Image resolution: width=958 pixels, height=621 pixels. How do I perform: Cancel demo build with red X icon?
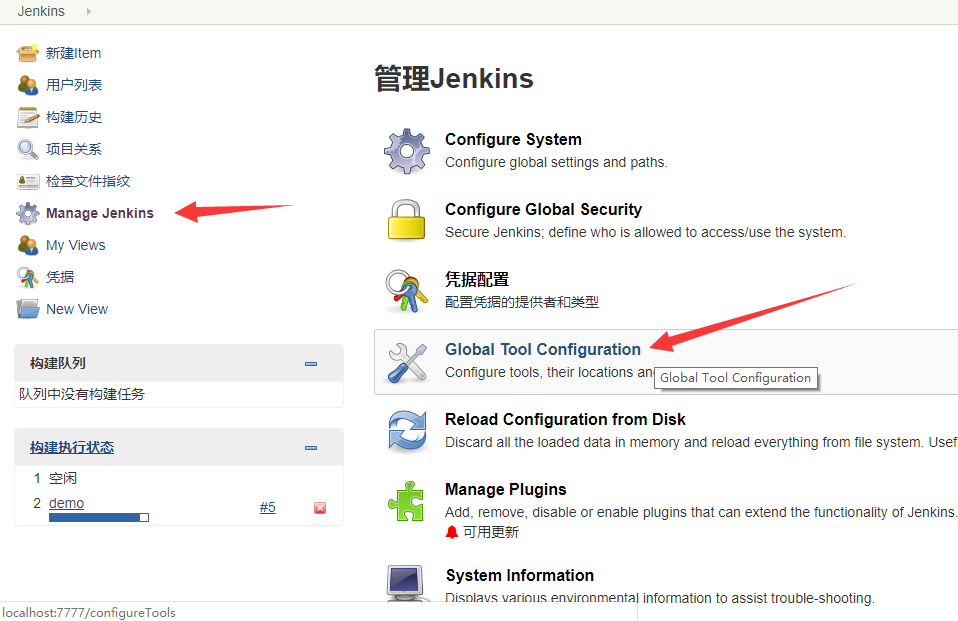320,508
